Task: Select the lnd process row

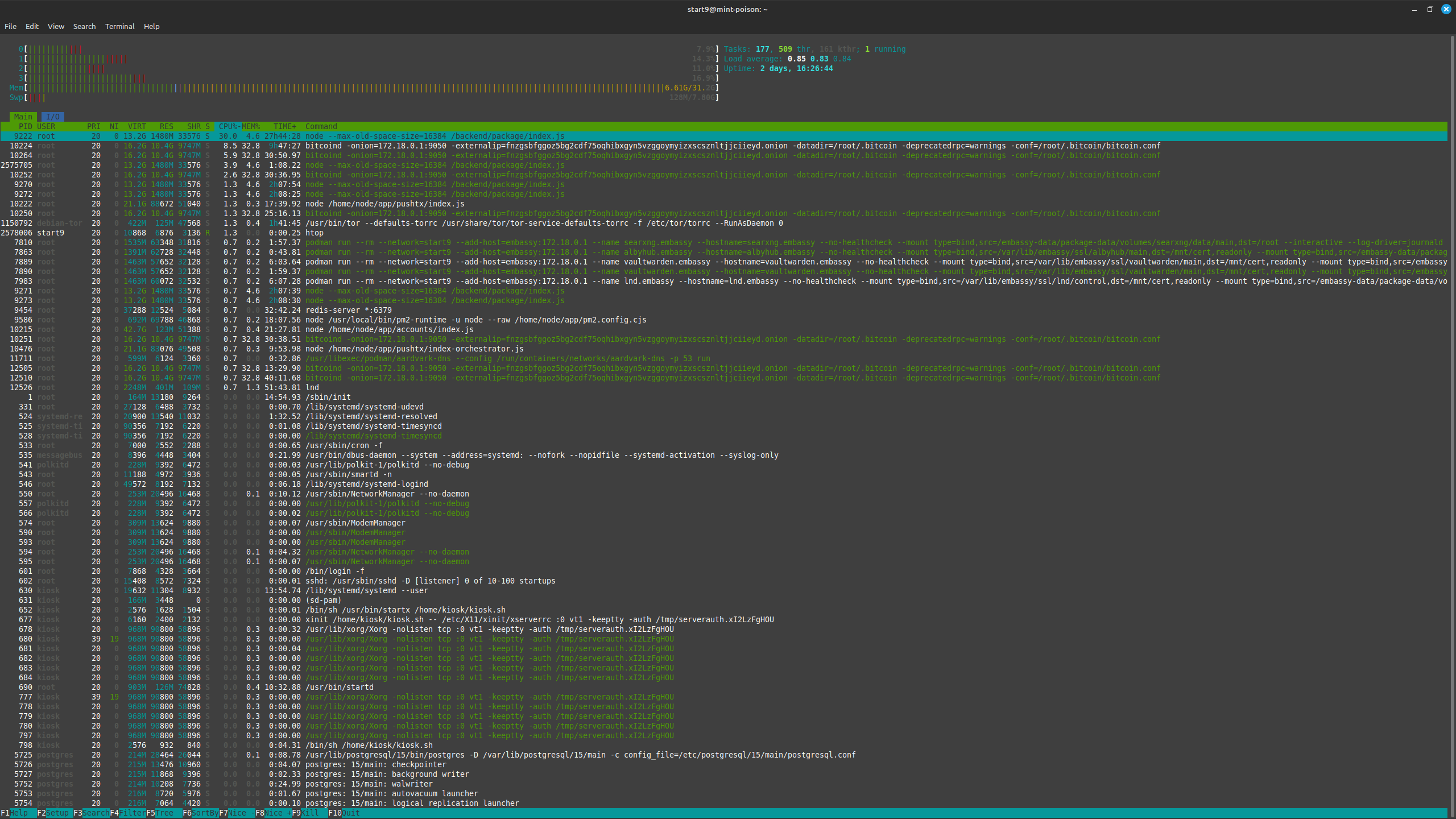Action: [x=312, y=387]
